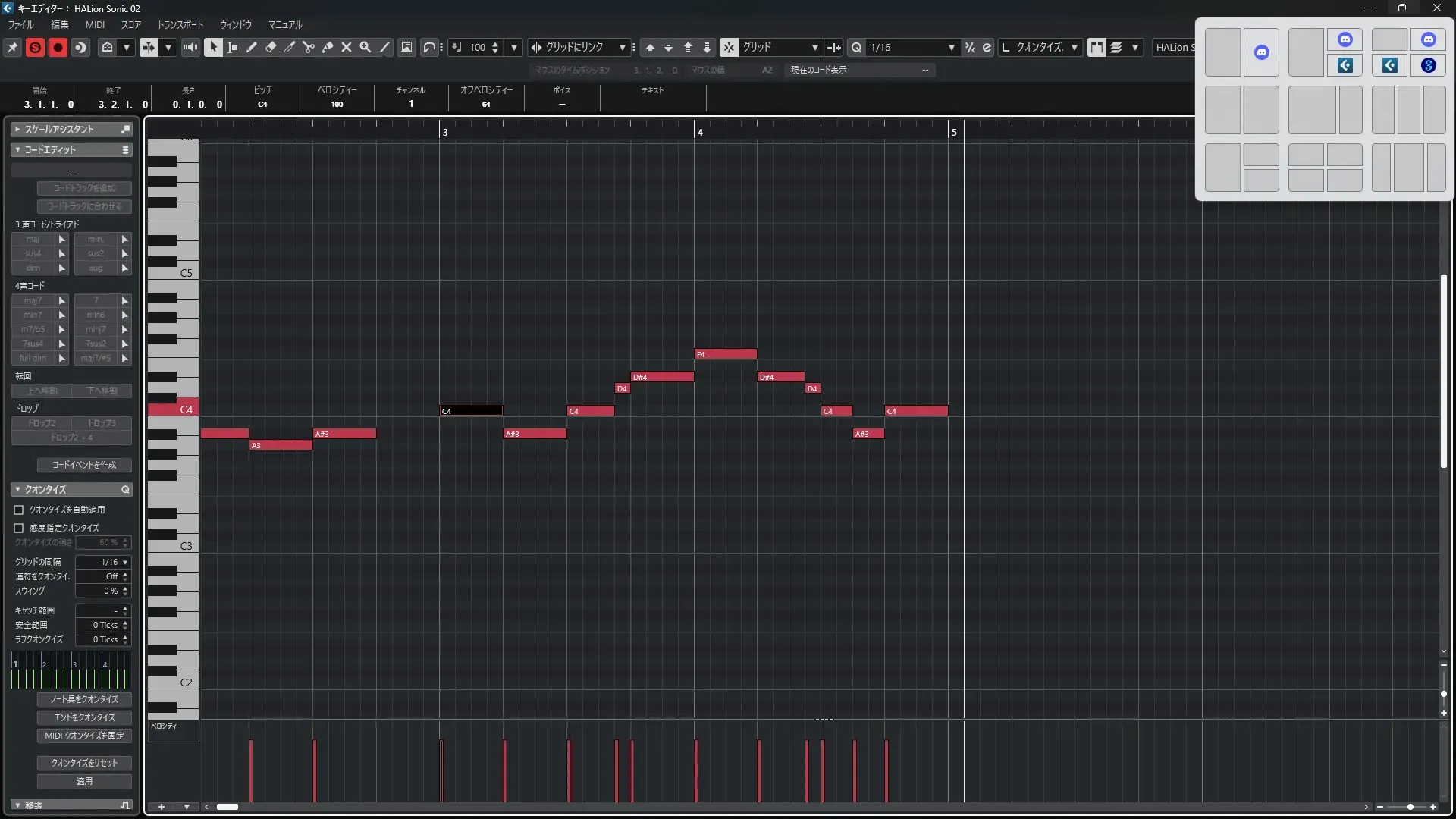The height and width of the screenshot is (819, 1456).
Task: Activate the Zoom magnifier tool
Action: 365,47
